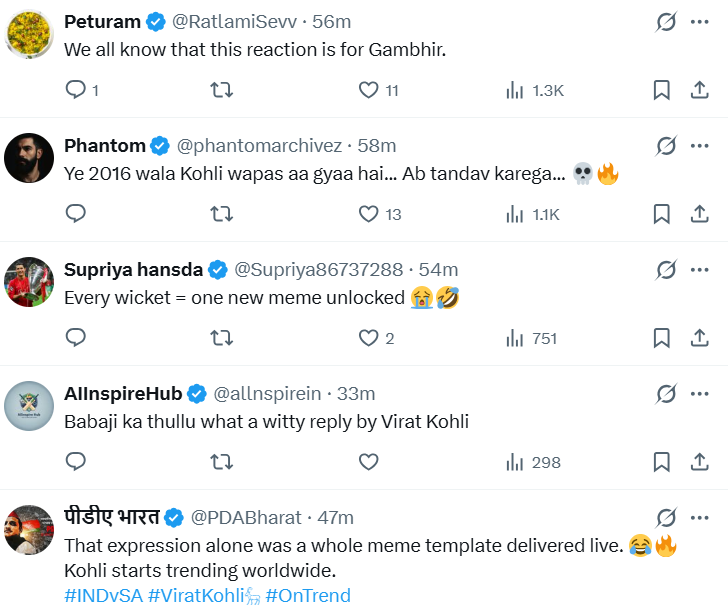
Task: Open the #ViratKohli hashtag
Action: point(198,596)
